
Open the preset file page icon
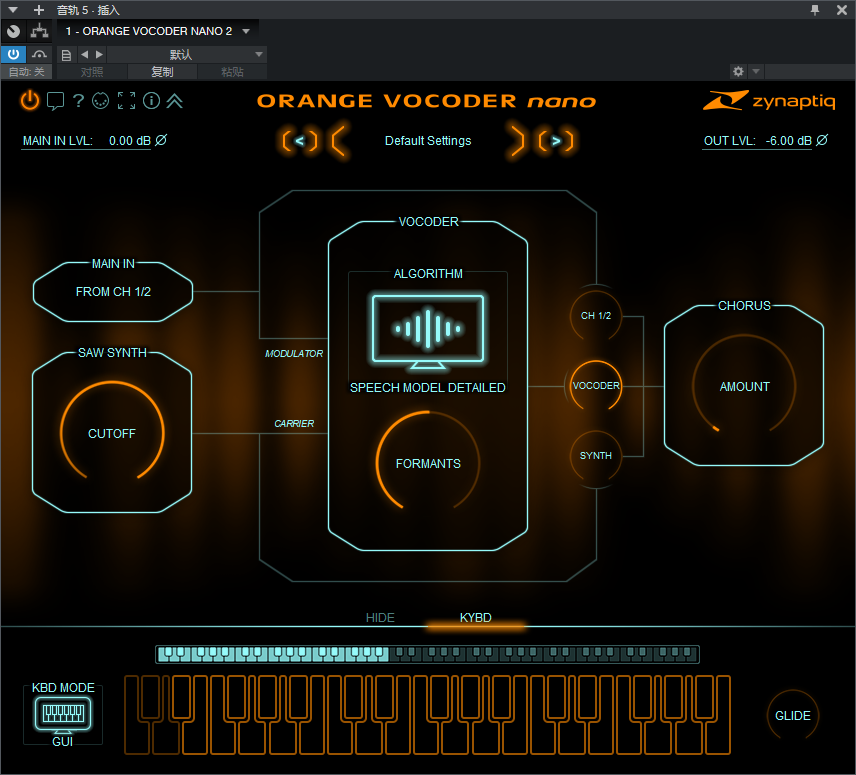(66, 55)
